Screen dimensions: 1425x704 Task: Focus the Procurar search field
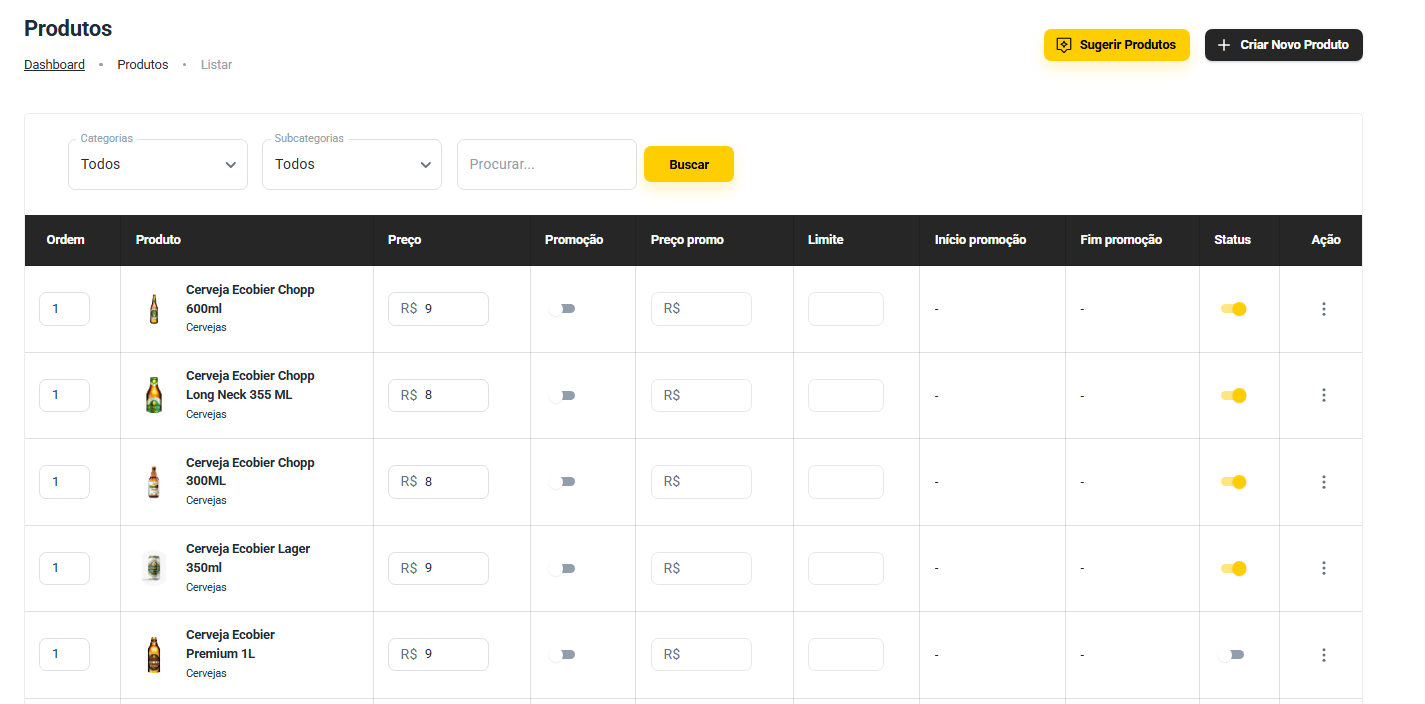547,164
